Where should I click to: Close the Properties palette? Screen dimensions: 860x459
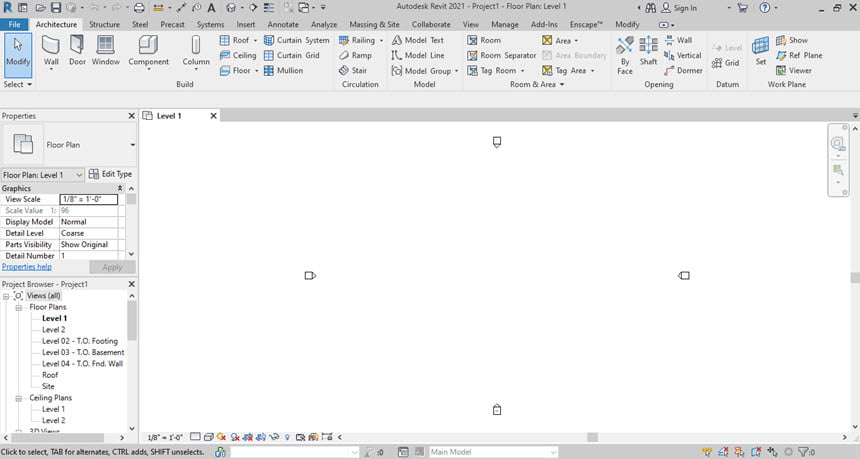[132, 116]
